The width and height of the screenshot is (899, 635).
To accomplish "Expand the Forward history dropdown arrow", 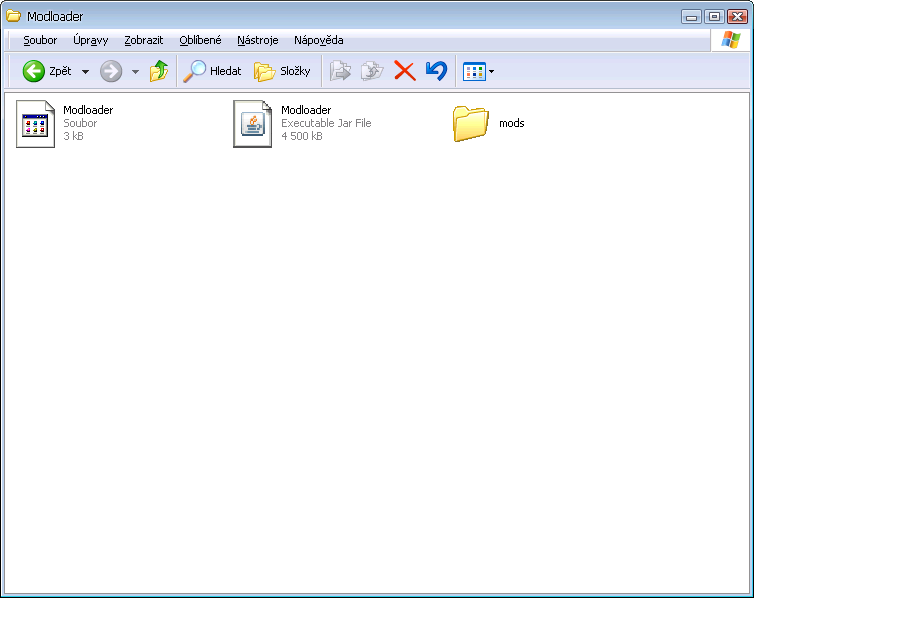I will 135,72.
